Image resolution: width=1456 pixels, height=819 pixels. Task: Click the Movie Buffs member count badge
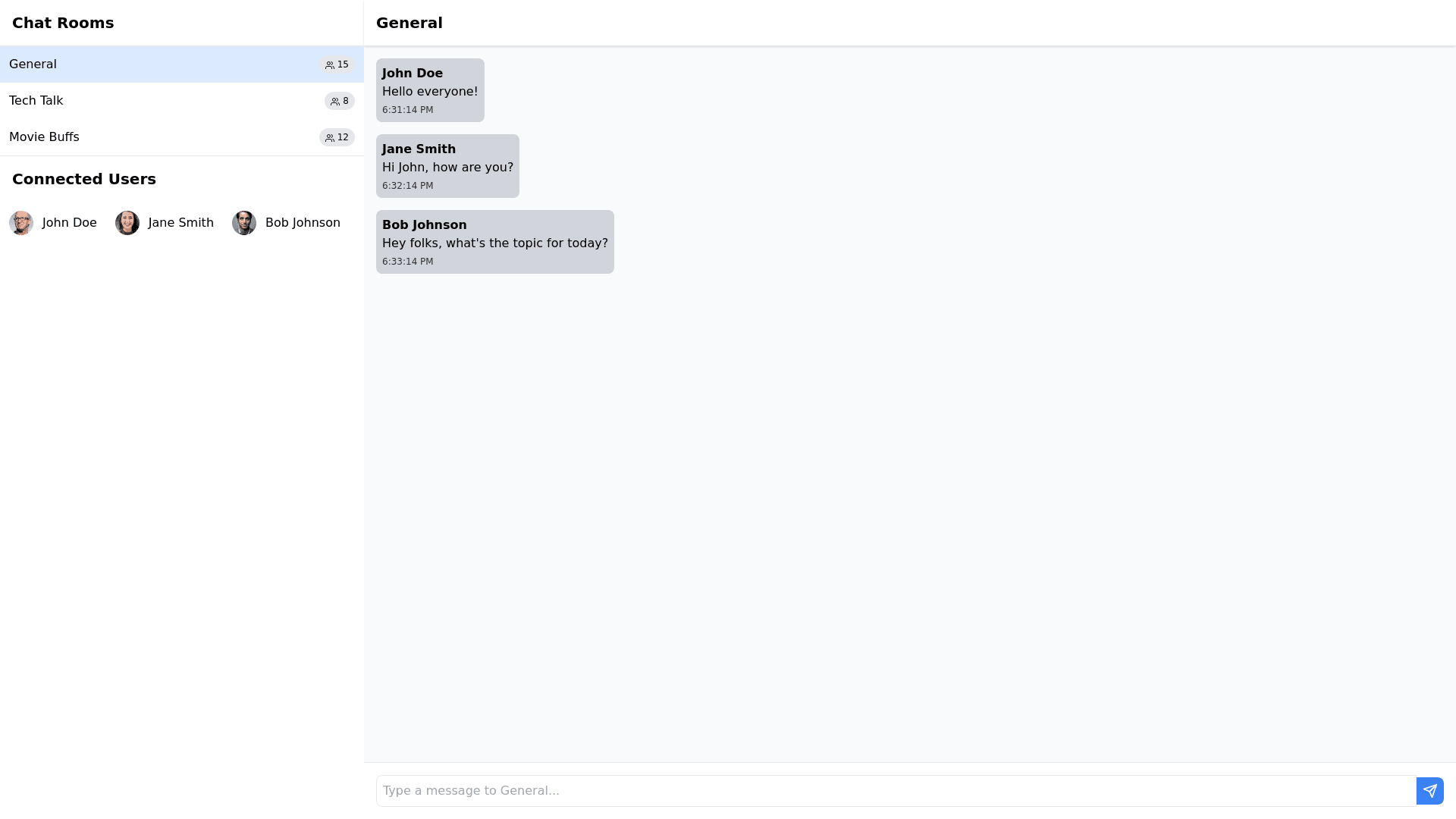(x=337, y=137)
